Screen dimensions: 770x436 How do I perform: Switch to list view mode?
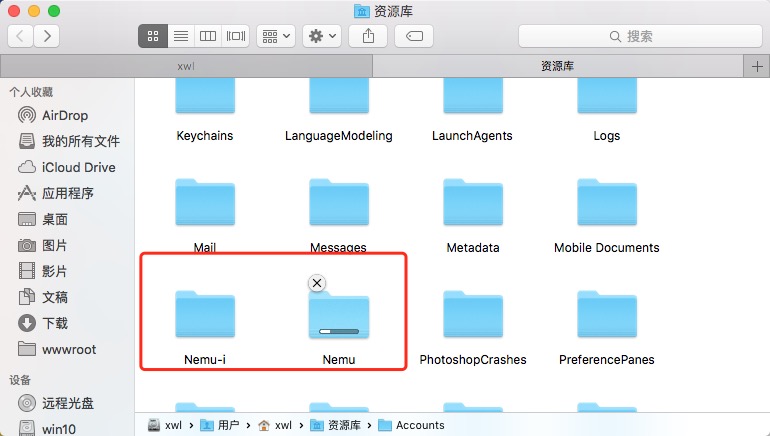pos(181,36)
